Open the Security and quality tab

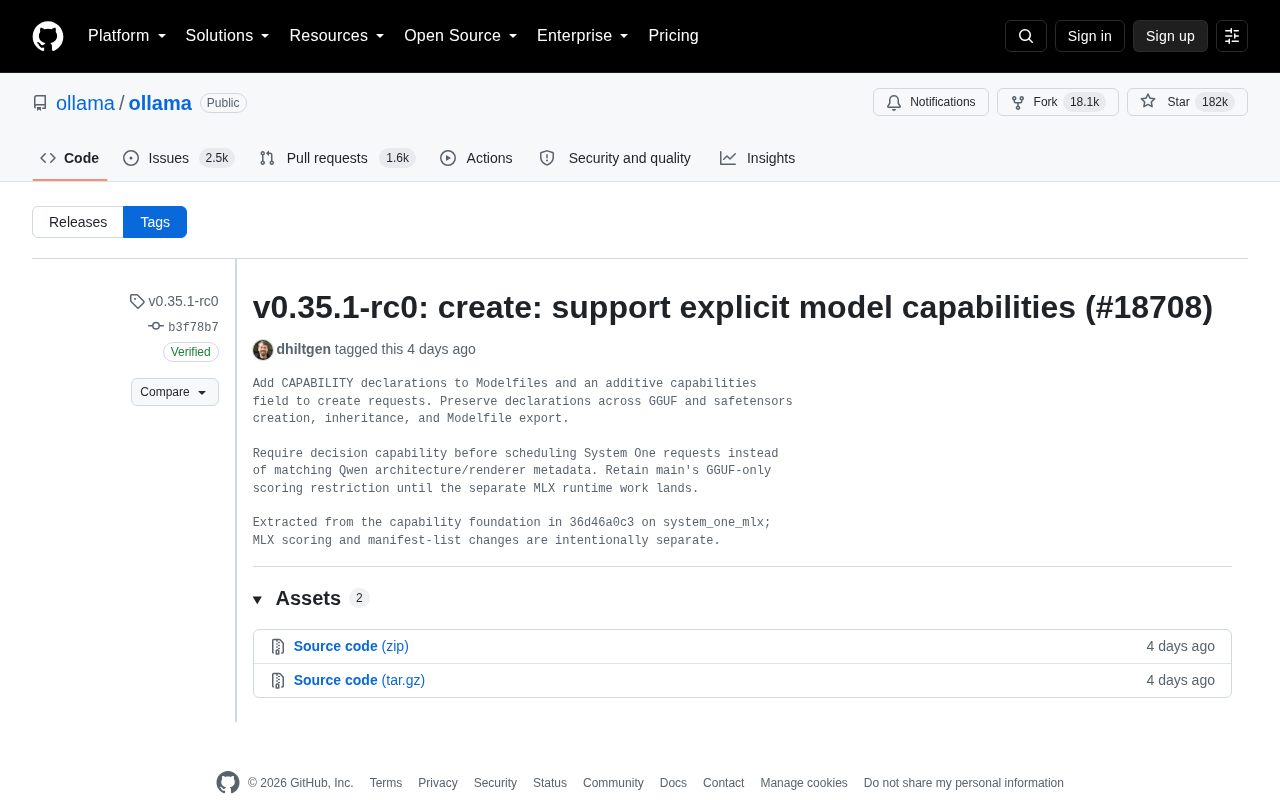coord(615,158)
